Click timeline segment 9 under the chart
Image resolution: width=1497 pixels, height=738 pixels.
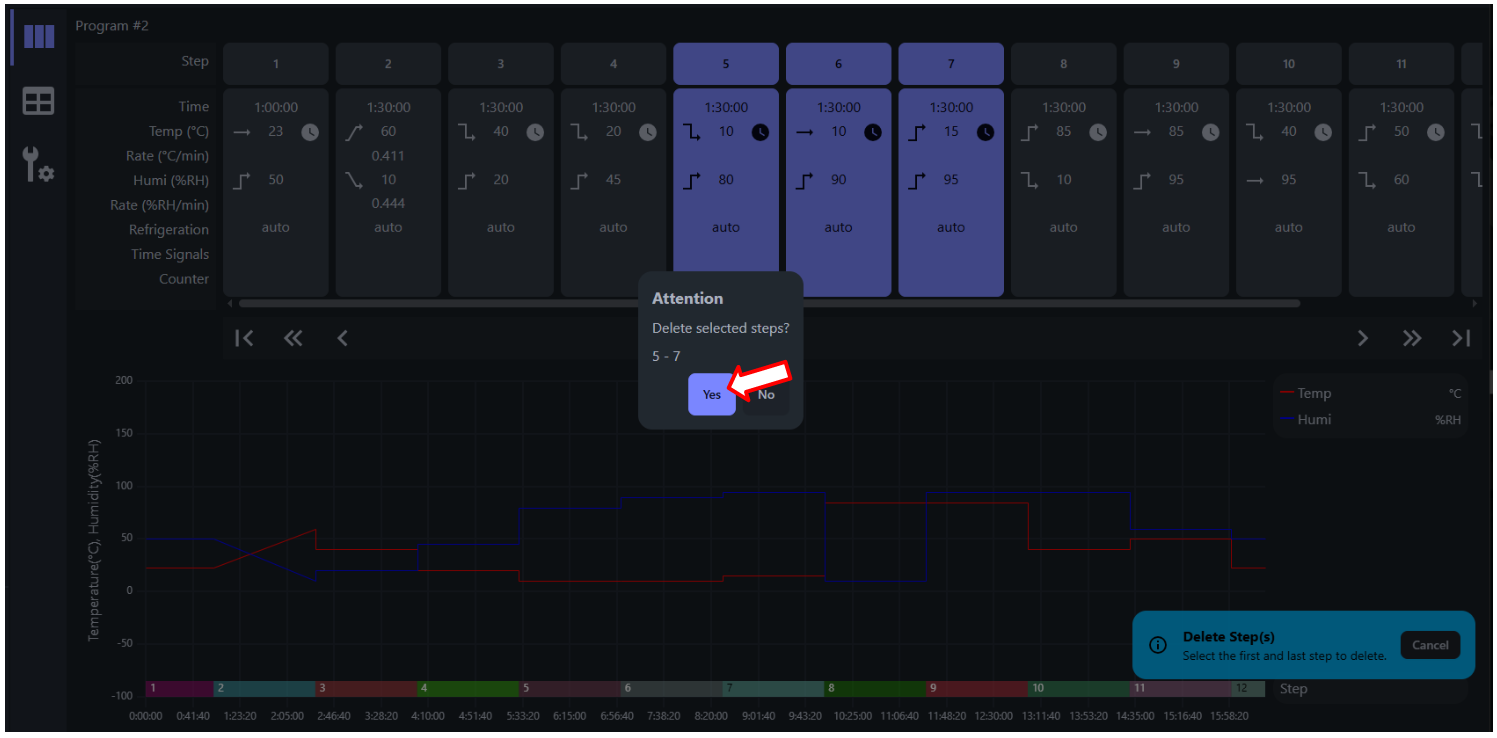point(976,689)
